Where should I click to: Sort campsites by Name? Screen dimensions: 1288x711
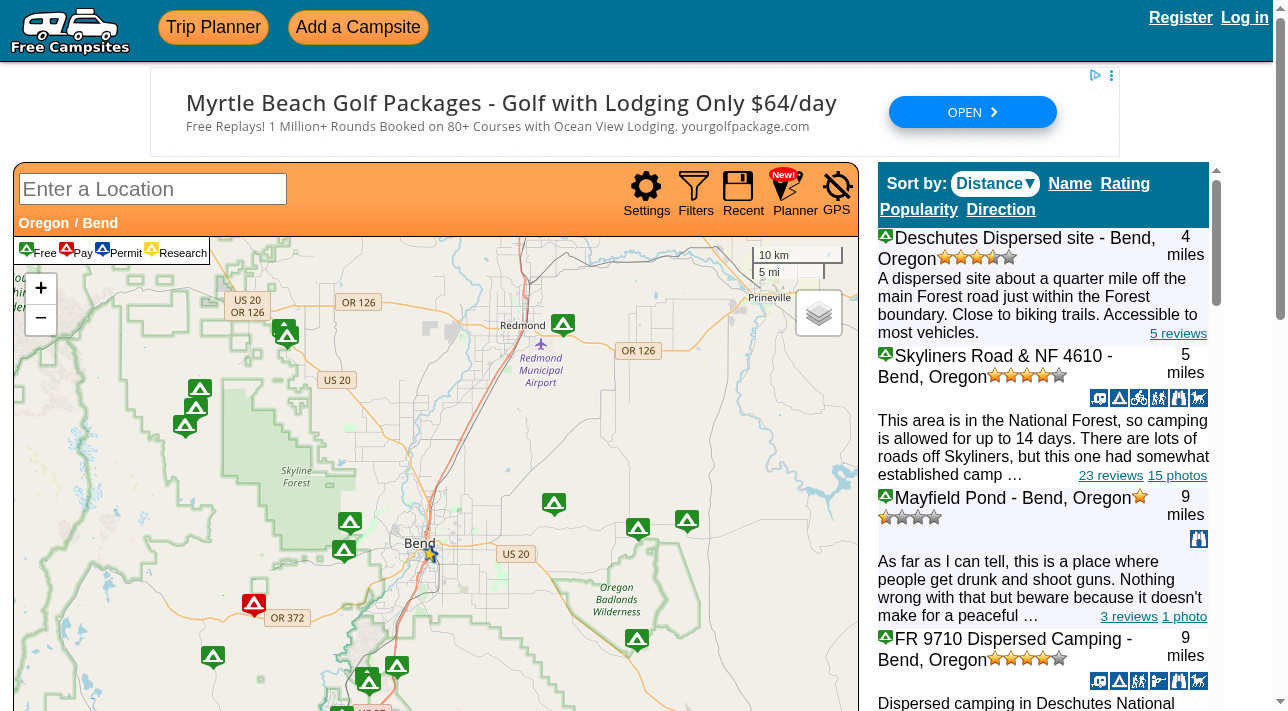coord(1070,184)
